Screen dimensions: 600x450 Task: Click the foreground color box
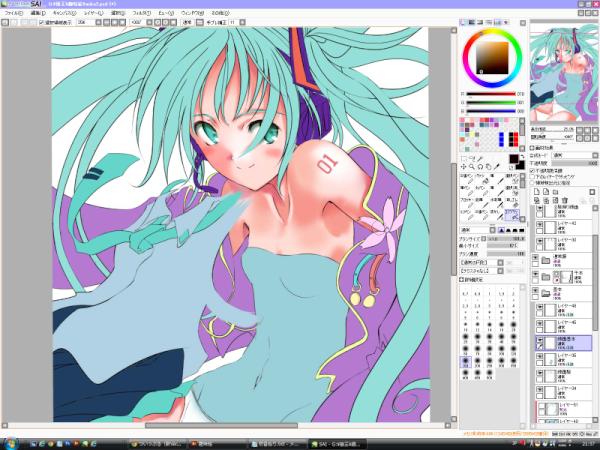[x=513, y=159]
